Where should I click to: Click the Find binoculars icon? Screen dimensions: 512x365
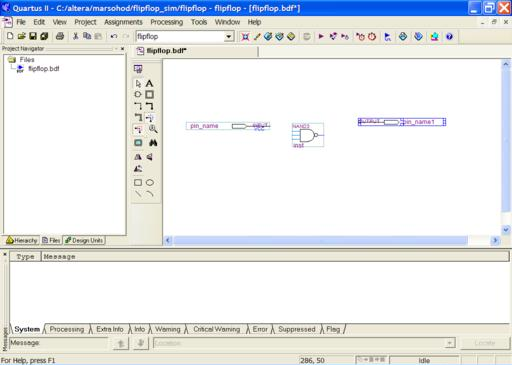pyautogui.click(x=153, y=143)
